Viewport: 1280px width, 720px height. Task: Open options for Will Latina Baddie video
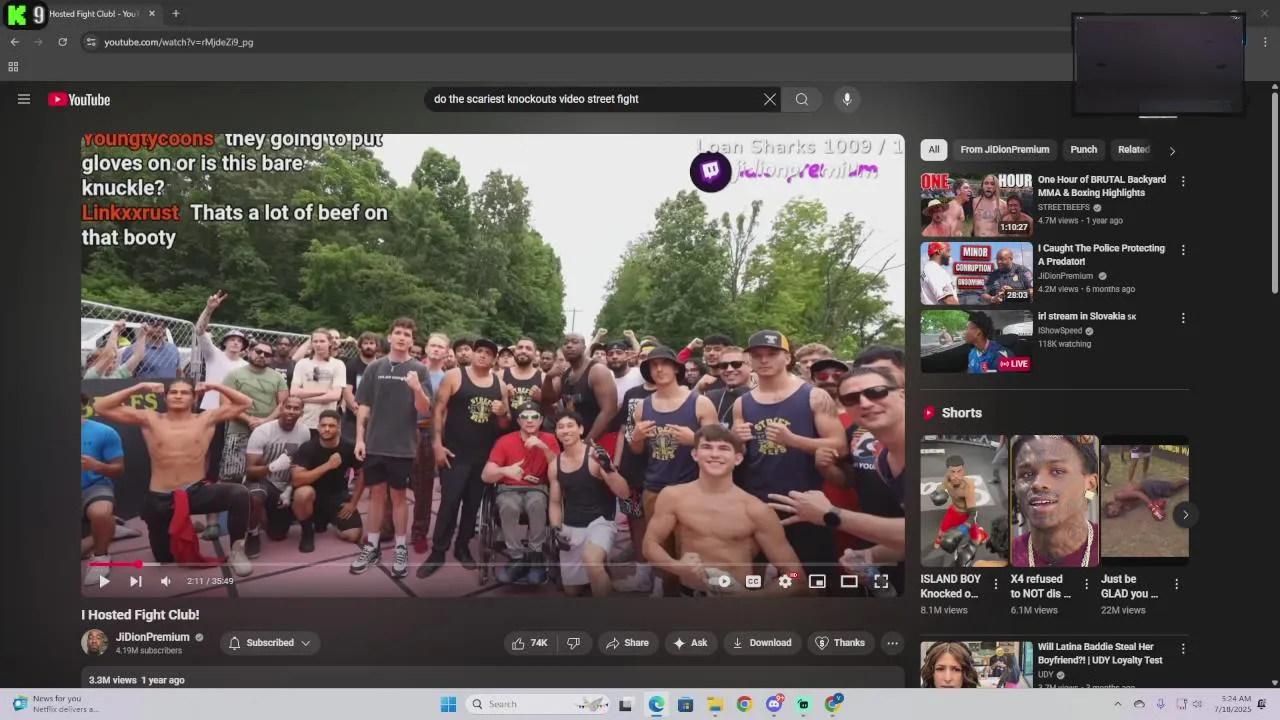point(1183,649)
